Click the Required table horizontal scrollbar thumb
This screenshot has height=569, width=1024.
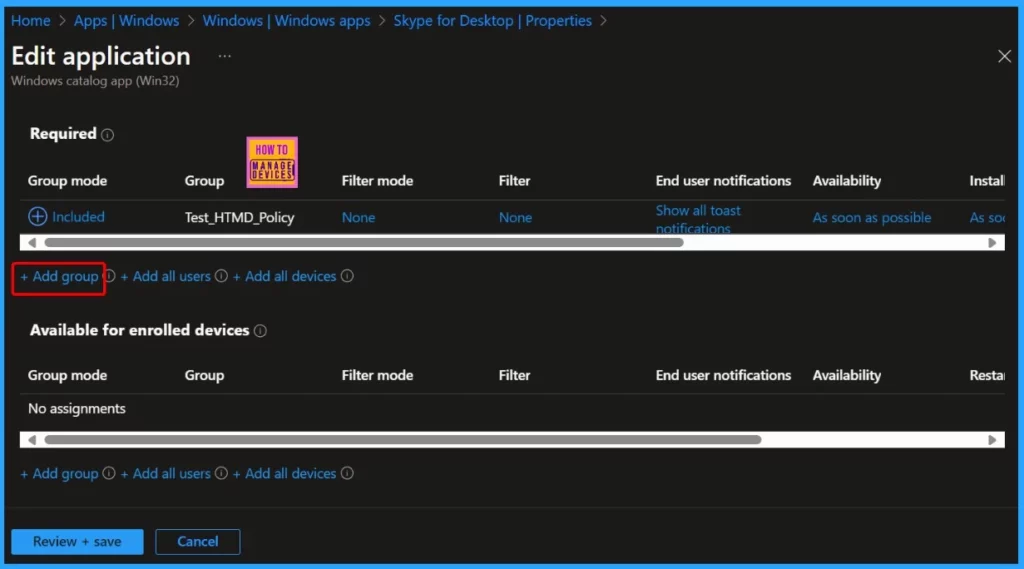(364, 242)
